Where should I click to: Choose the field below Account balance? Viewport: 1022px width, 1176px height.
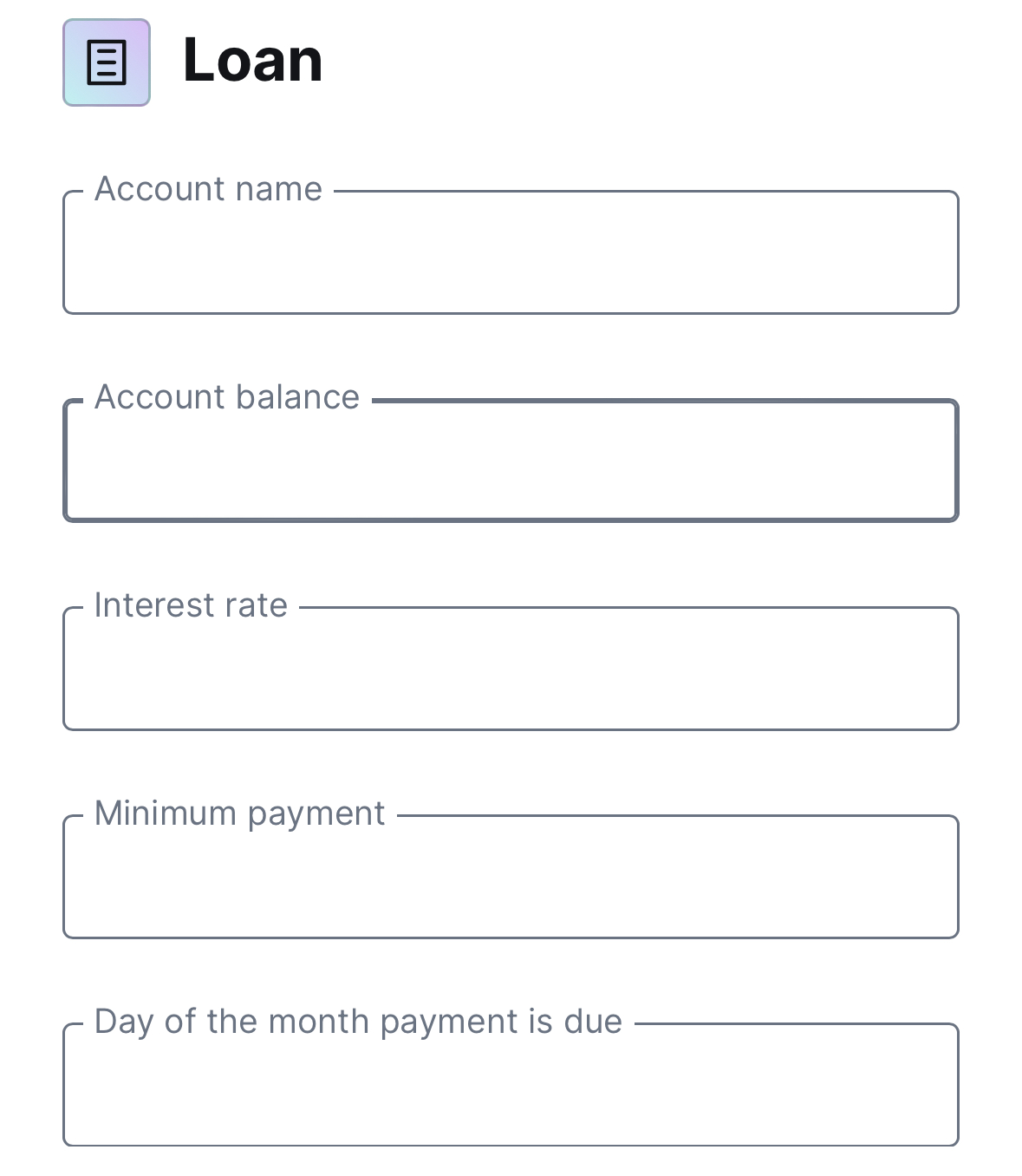(x=511, y=669)
